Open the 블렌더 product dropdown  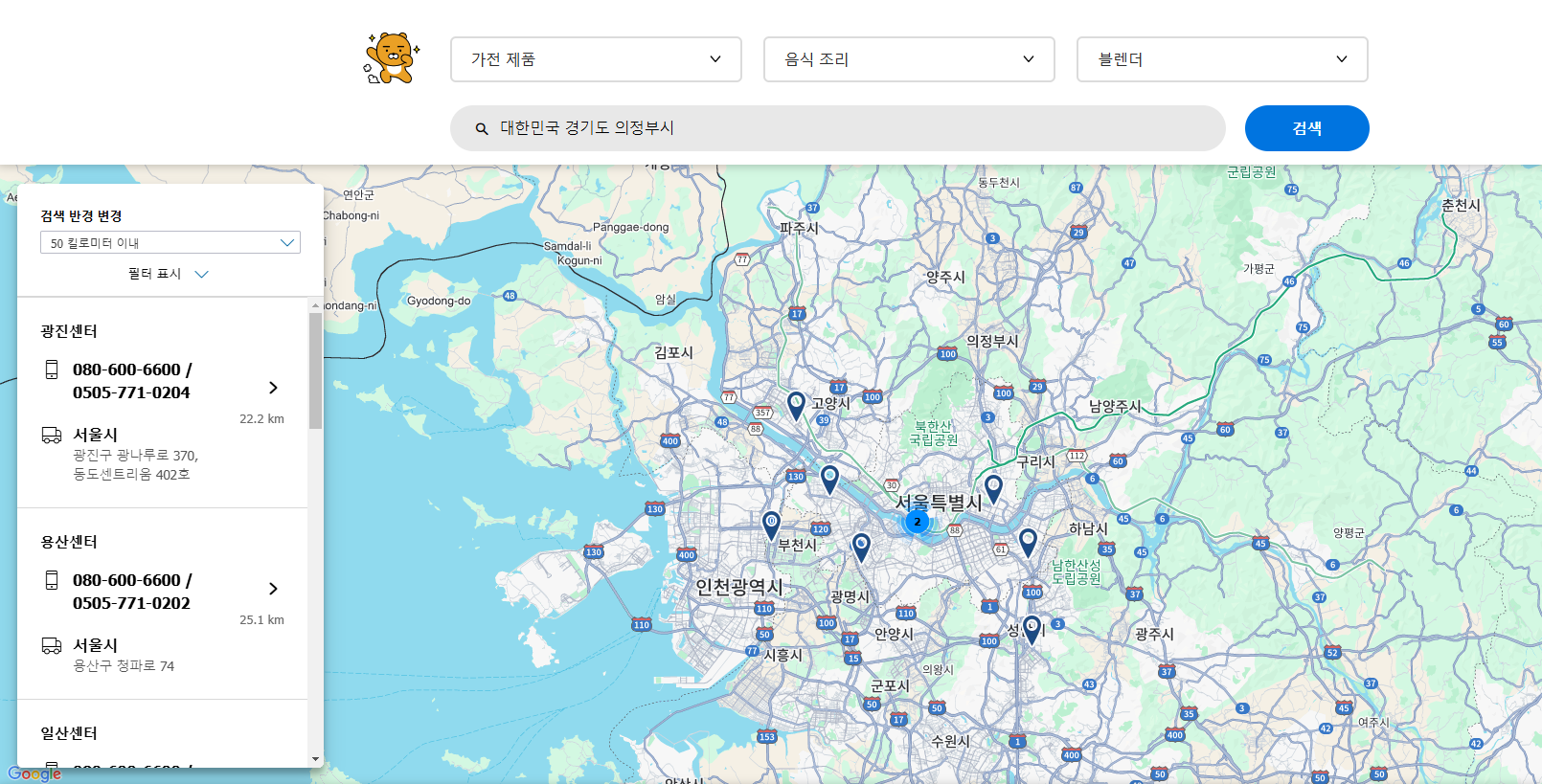point(1222,59)
